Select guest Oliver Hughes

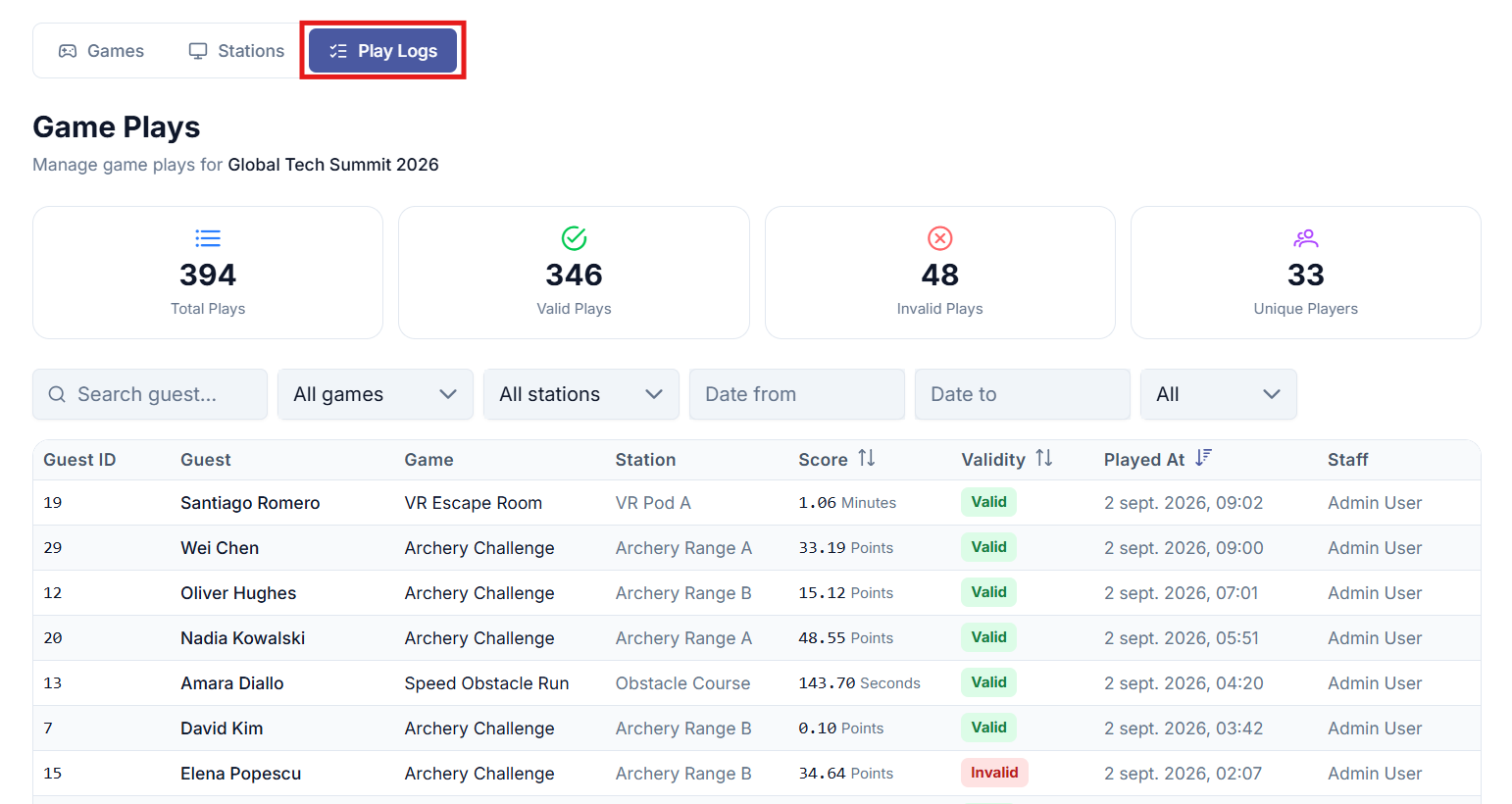[238, 593]
